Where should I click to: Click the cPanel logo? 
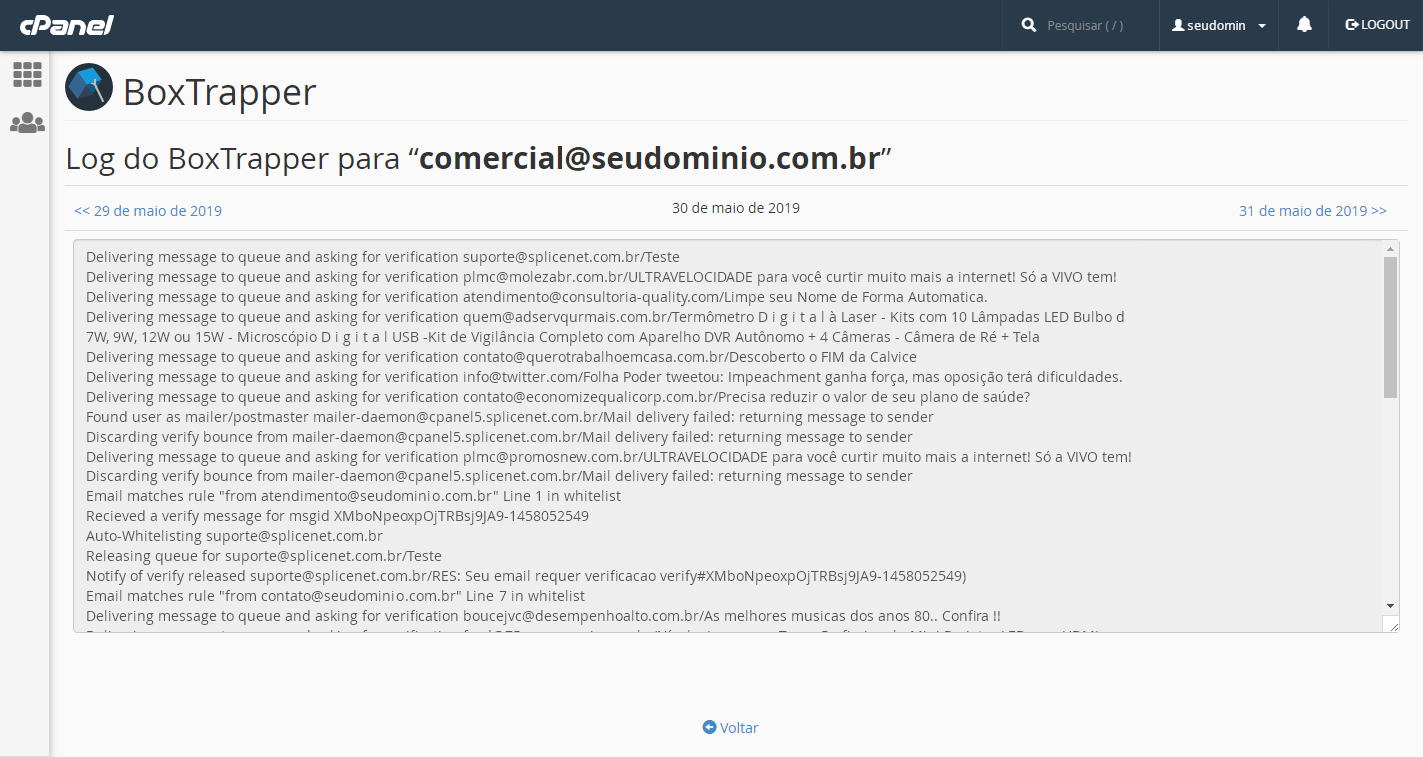(x=67, y=25)
